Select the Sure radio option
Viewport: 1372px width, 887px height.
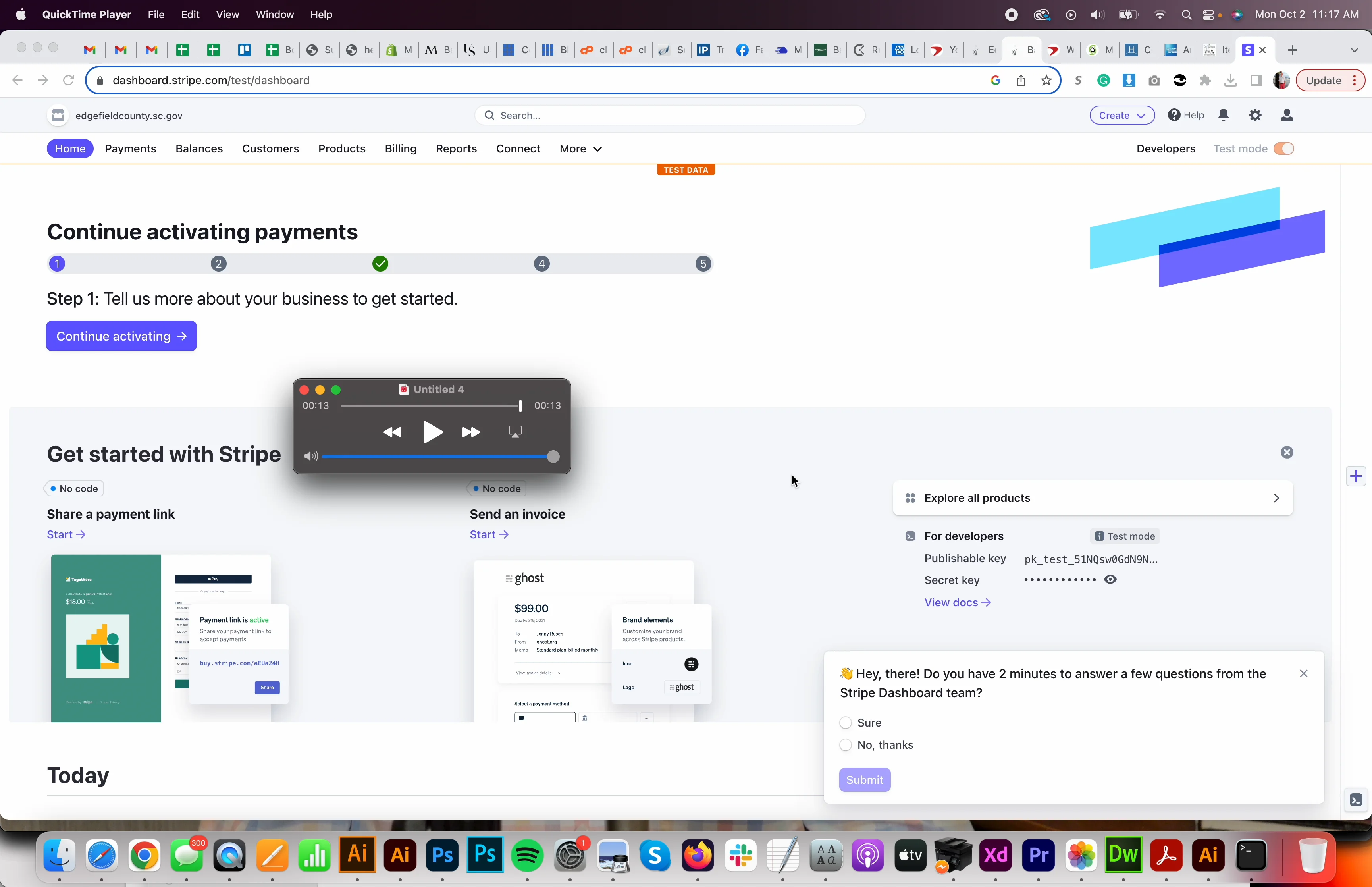click(x=845, y=722)
